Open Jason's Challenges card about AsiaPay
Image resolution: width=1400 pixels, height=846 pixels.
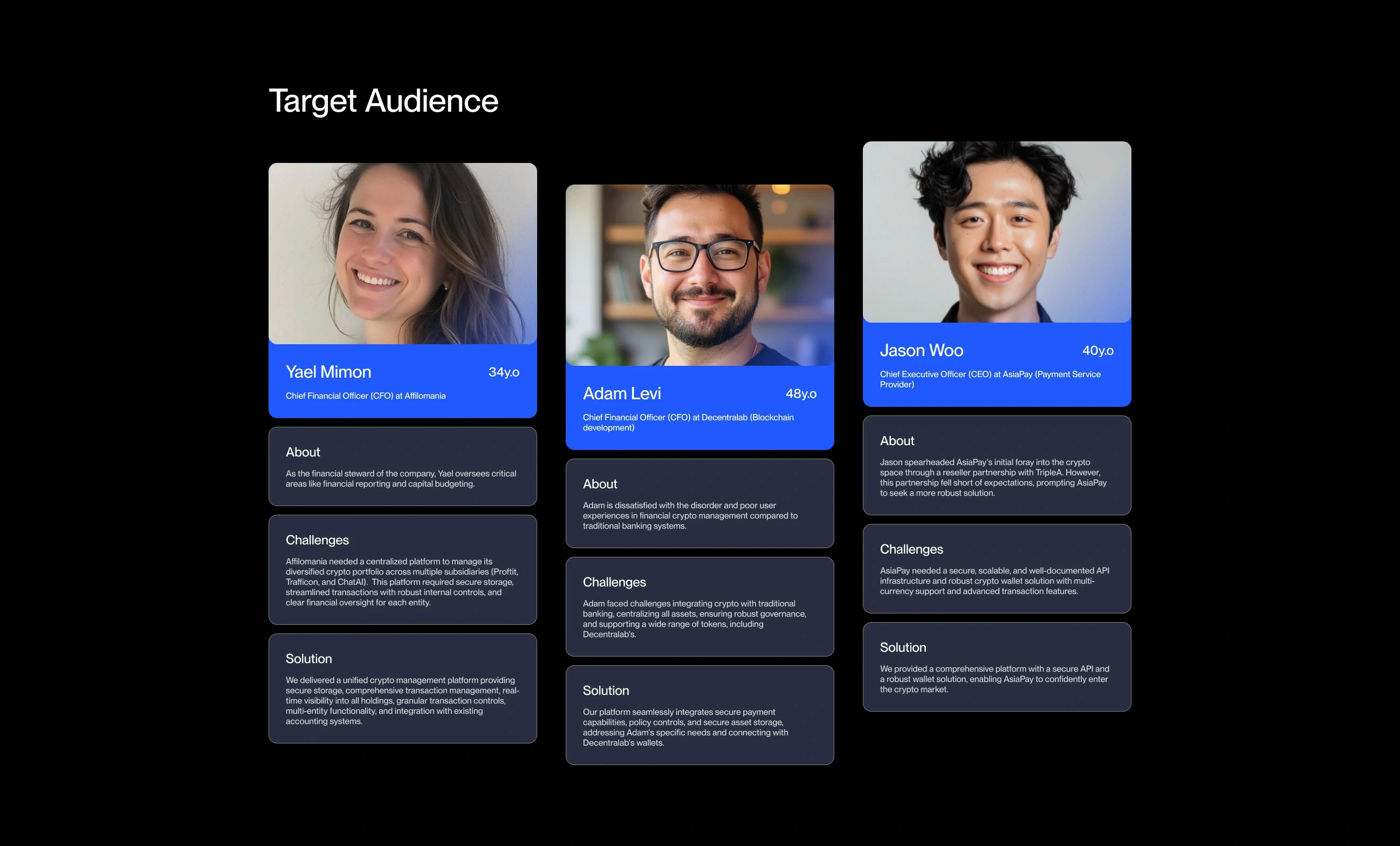[997, 569]
